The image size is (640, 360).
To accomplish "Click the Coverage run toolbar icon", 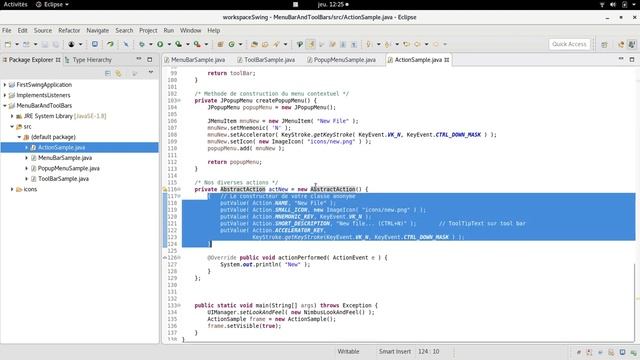I will tap(179, 44).
